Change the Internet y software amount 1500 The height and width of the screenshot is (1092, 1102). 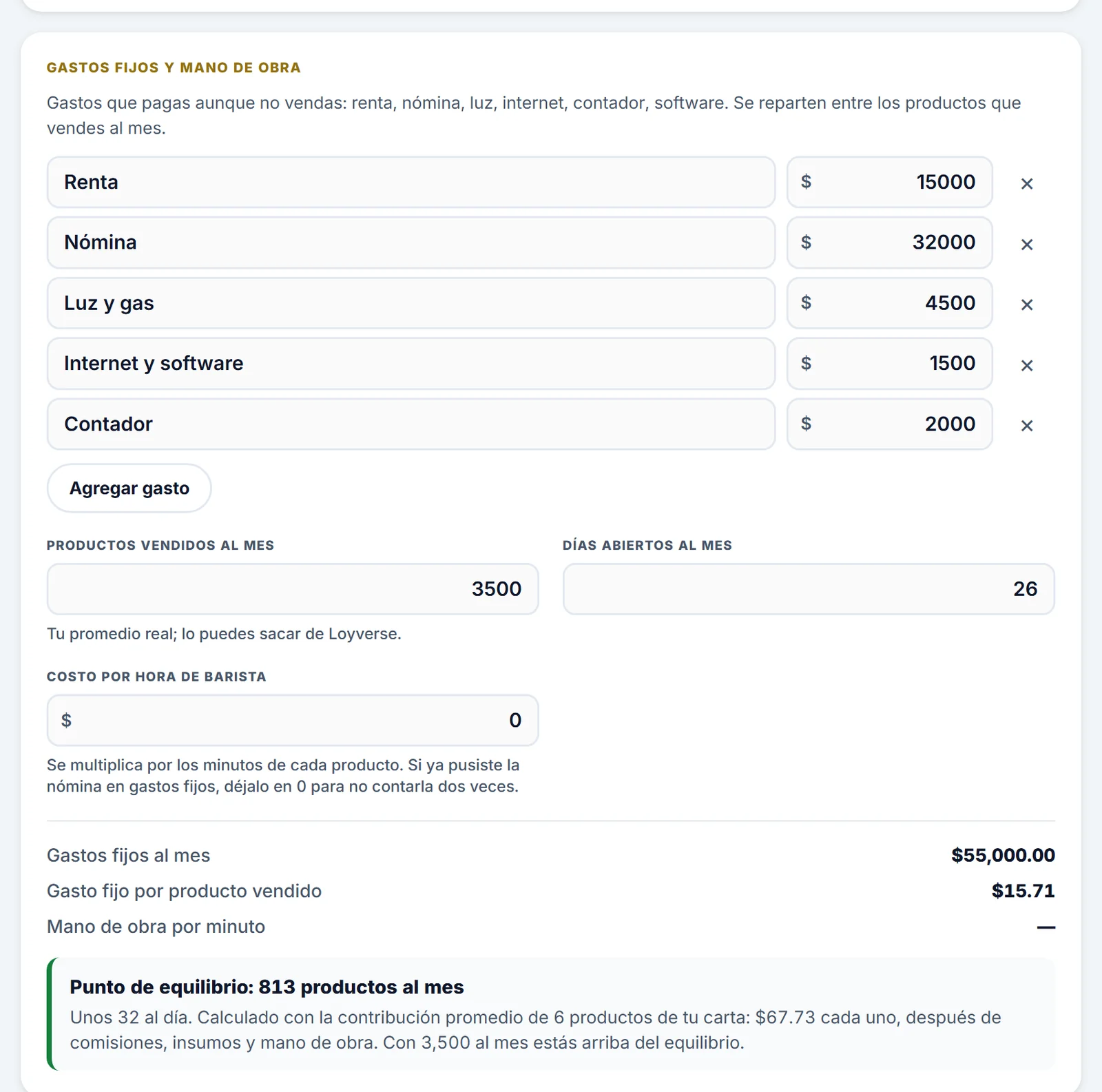tap(890, 363)
